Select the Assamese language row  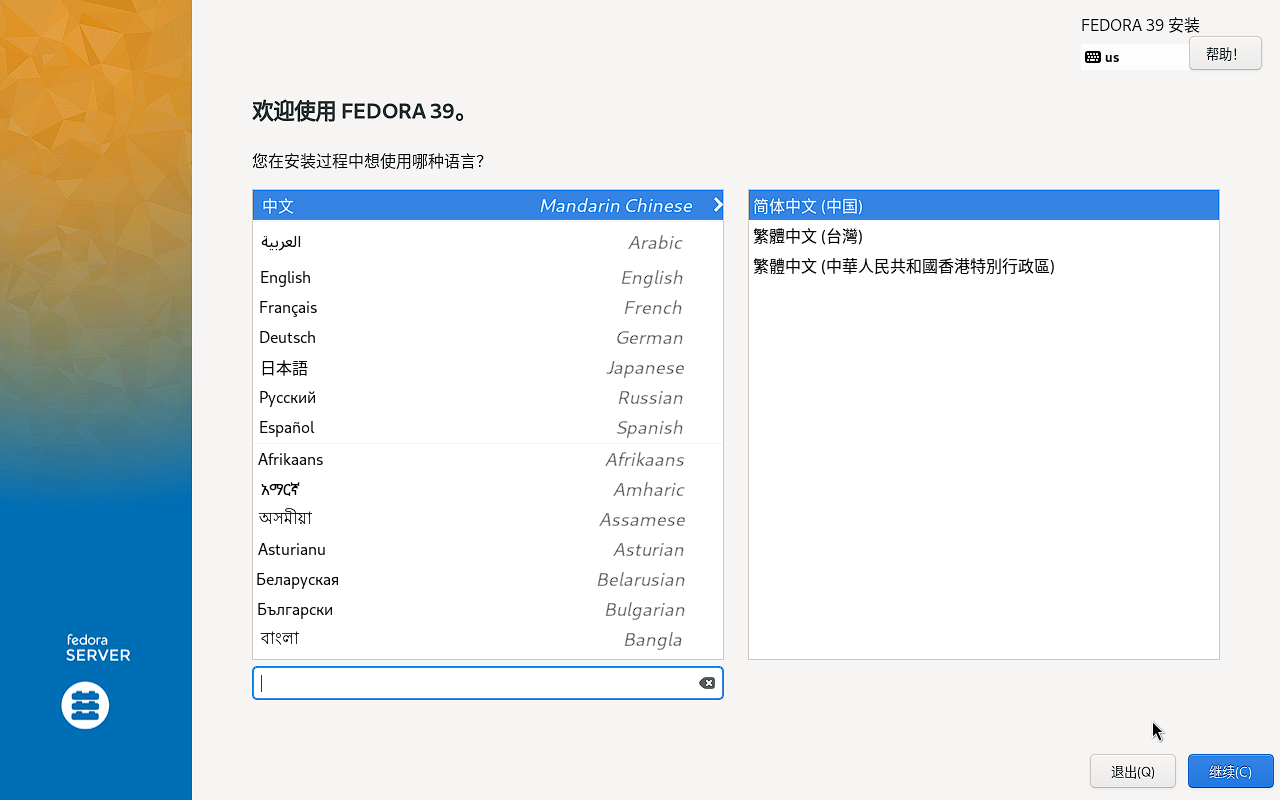488,519
